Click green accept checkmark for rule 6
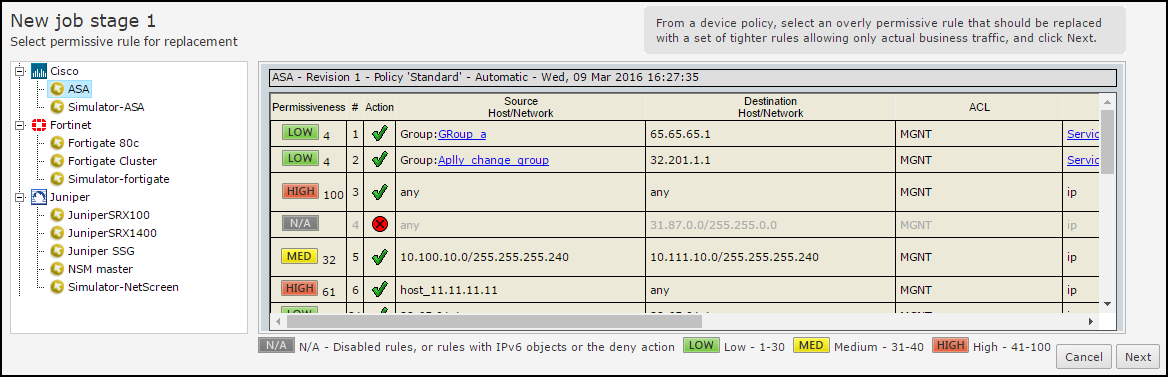This screenshot has height=377, width=1168. (380, 289)
